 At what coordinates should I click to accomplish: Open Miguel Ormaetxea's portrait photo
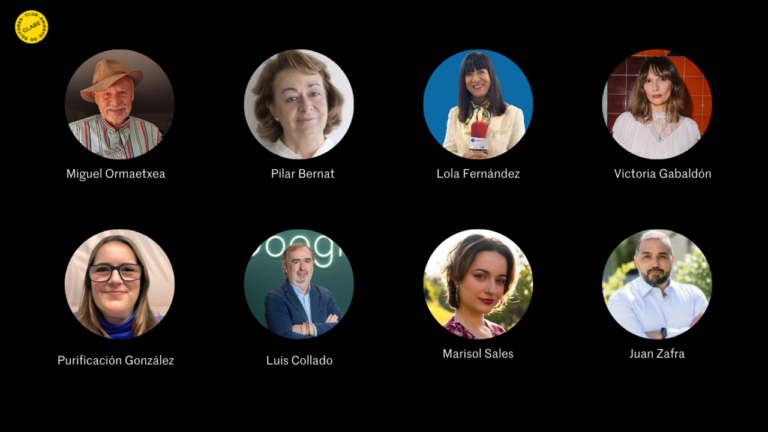120,104
